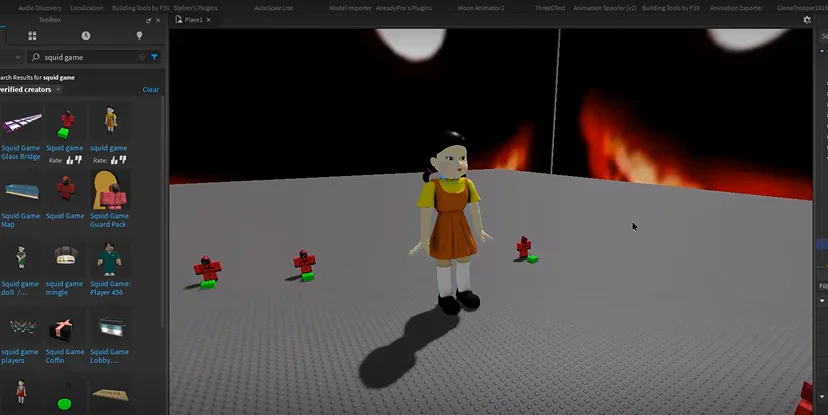Select the squid game players thumbnail
Image resolution: width=828 pixels, height=415 pixels.
(22, 327)
